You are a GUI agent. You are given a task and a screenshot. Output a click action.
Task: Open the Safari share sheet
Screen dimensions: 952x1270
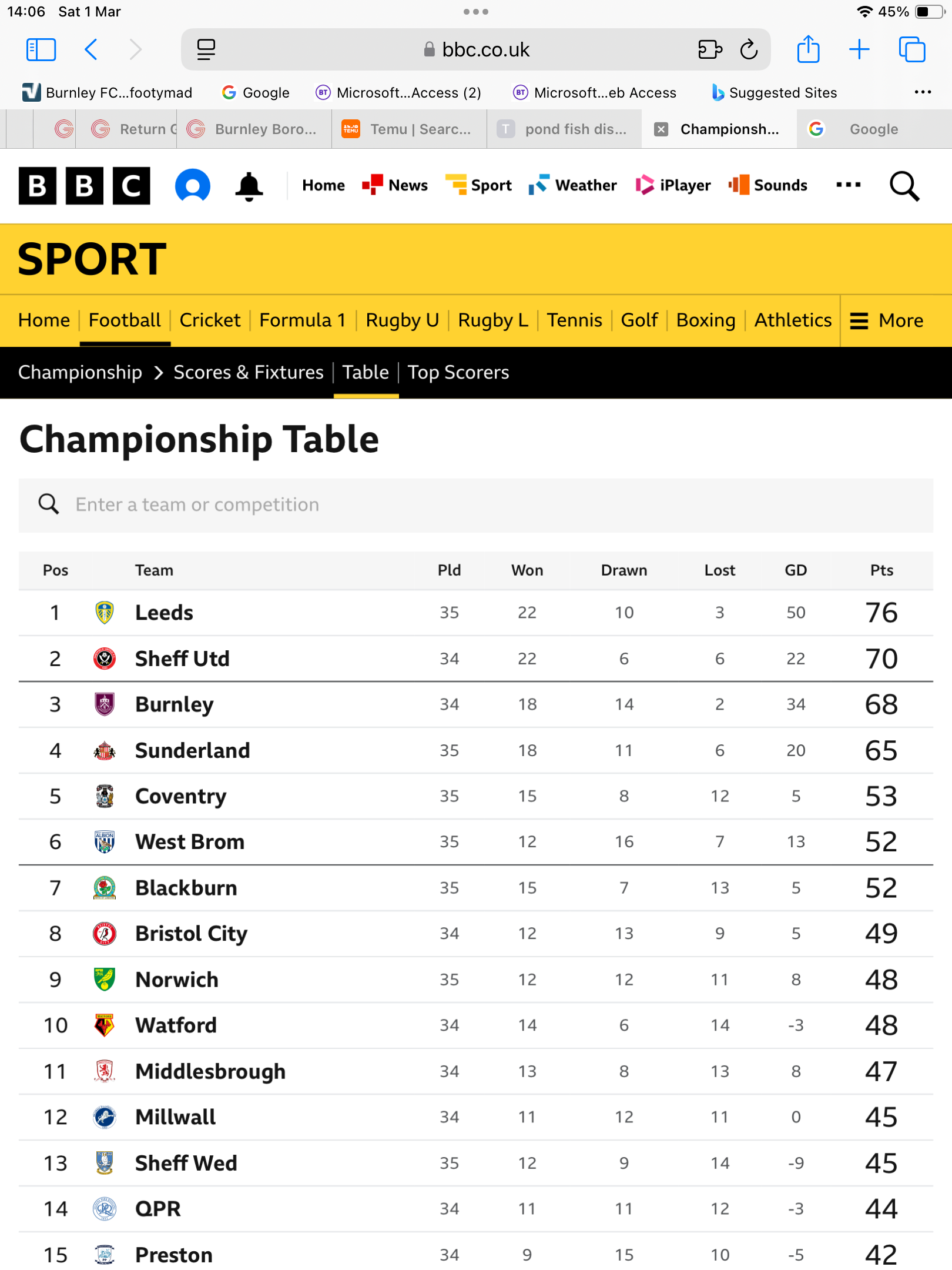click(808, 49)
